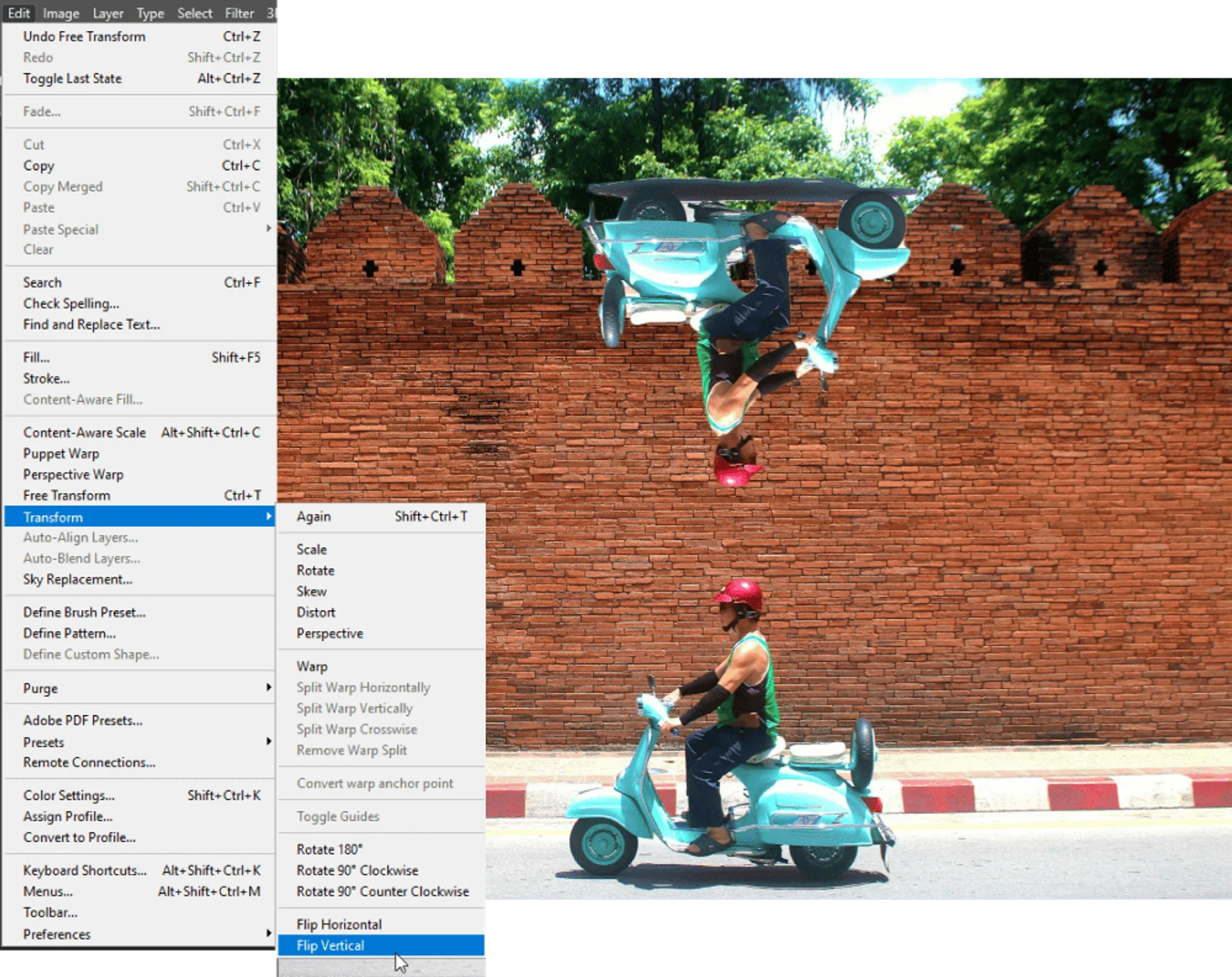This screenshot has width=1232, height=977.
Task: Run Check Spelling
Action: (x=70, y=303)
